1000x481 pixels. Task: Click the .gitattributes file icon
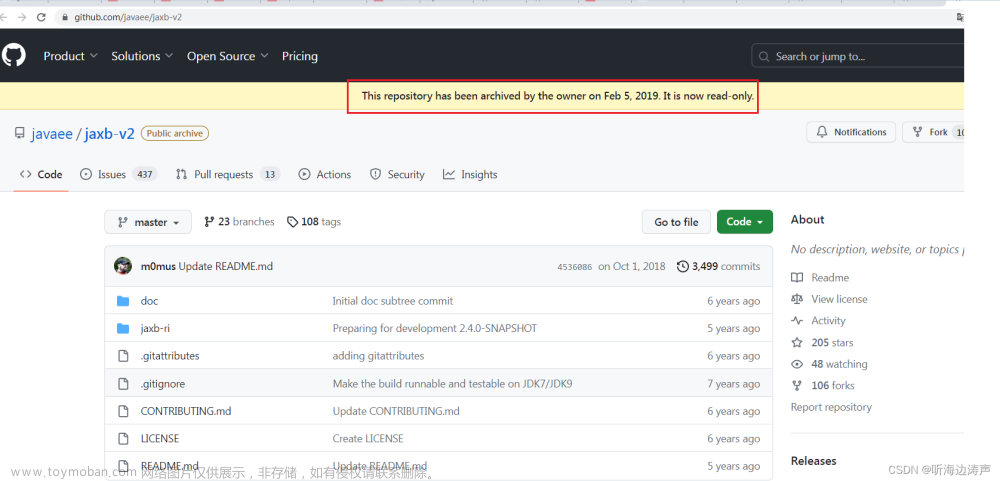tap(124, 356)
